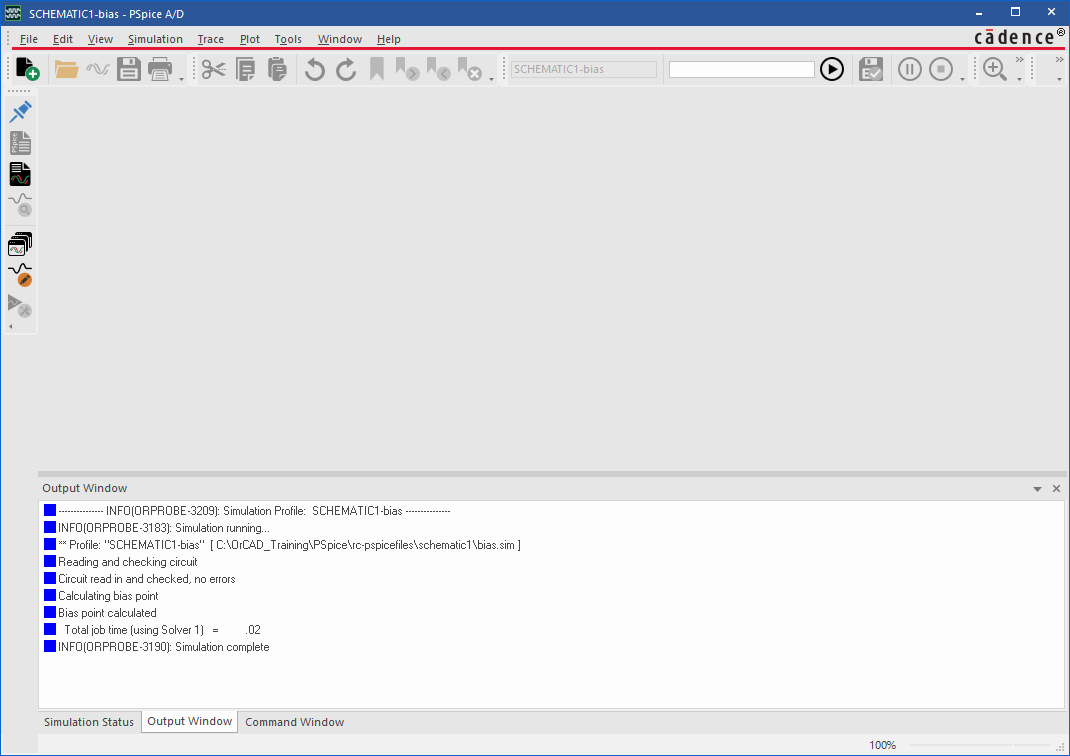Stop the simulation
The image size is (1070, 756).
(941, 69)
